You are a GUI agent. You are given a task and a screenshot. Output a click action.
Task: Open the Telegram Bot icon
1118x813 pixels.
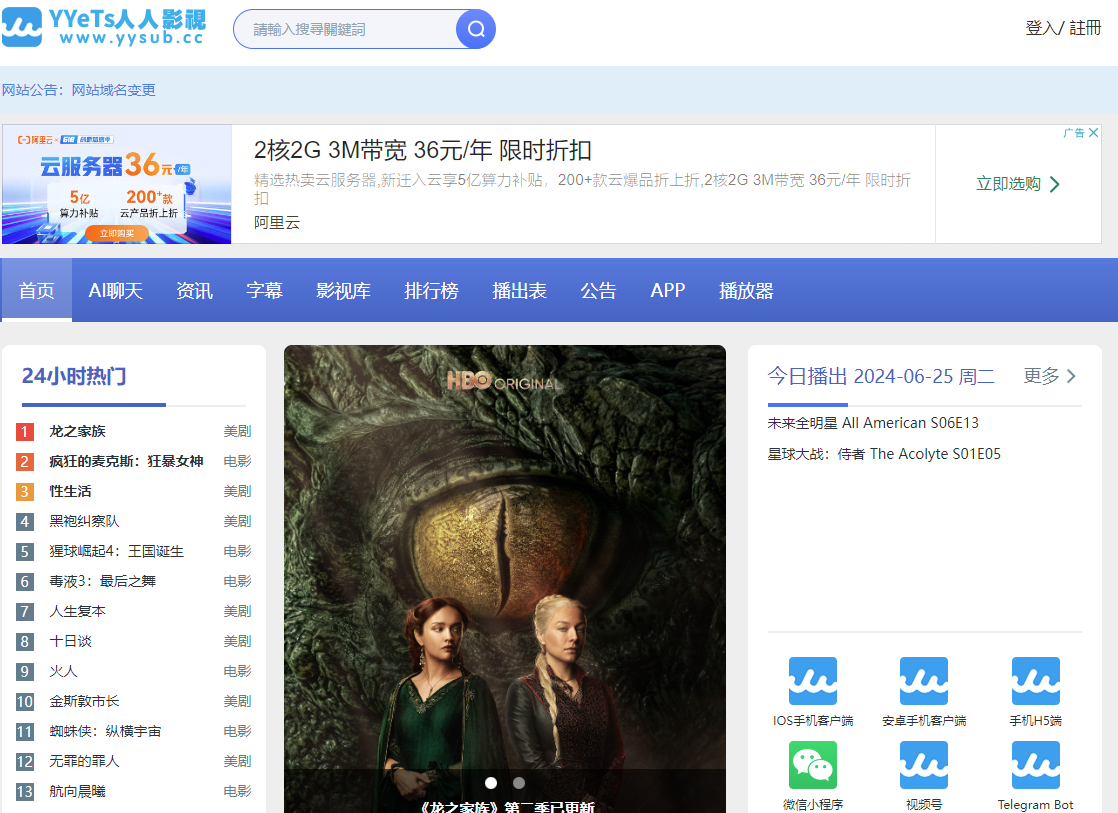point(1035,765)
